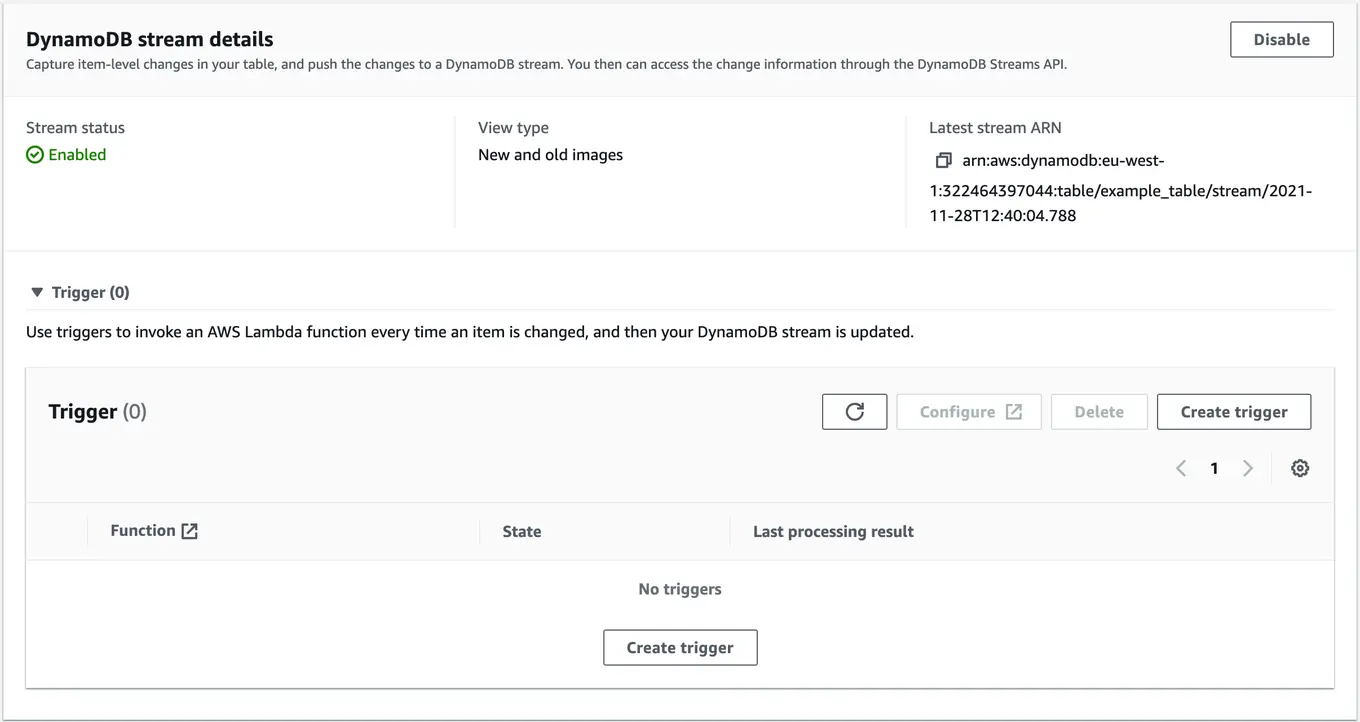Create trigger using the header button
The width and height of the screenshot is (1360, 722).
(x=1234, y=411)
